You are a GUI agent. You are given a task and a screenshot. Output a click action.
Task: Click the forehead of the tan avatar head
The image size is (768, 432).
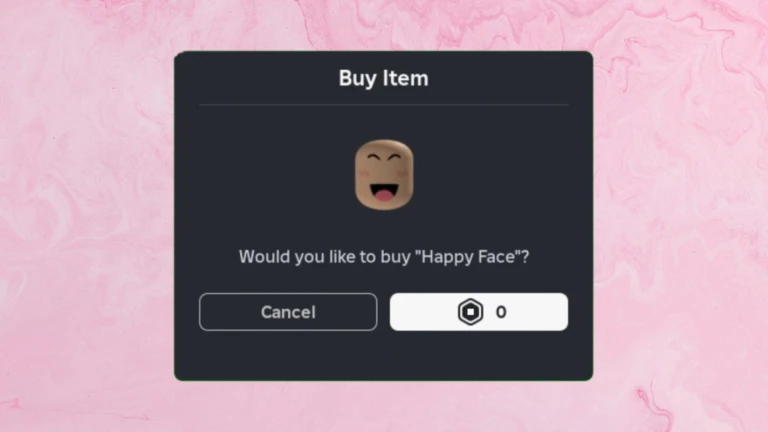tap(384, 147)
